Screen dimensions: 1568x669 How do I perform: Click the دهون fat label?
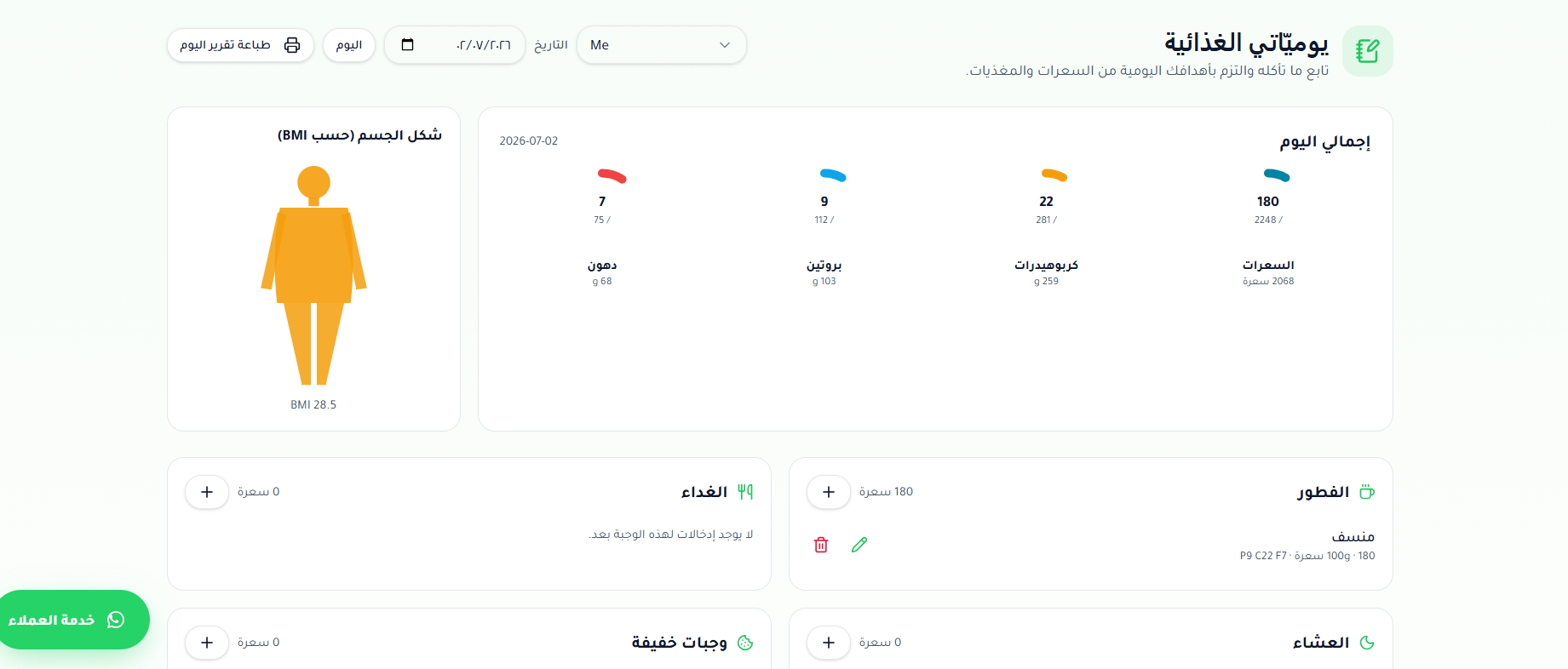602,266
